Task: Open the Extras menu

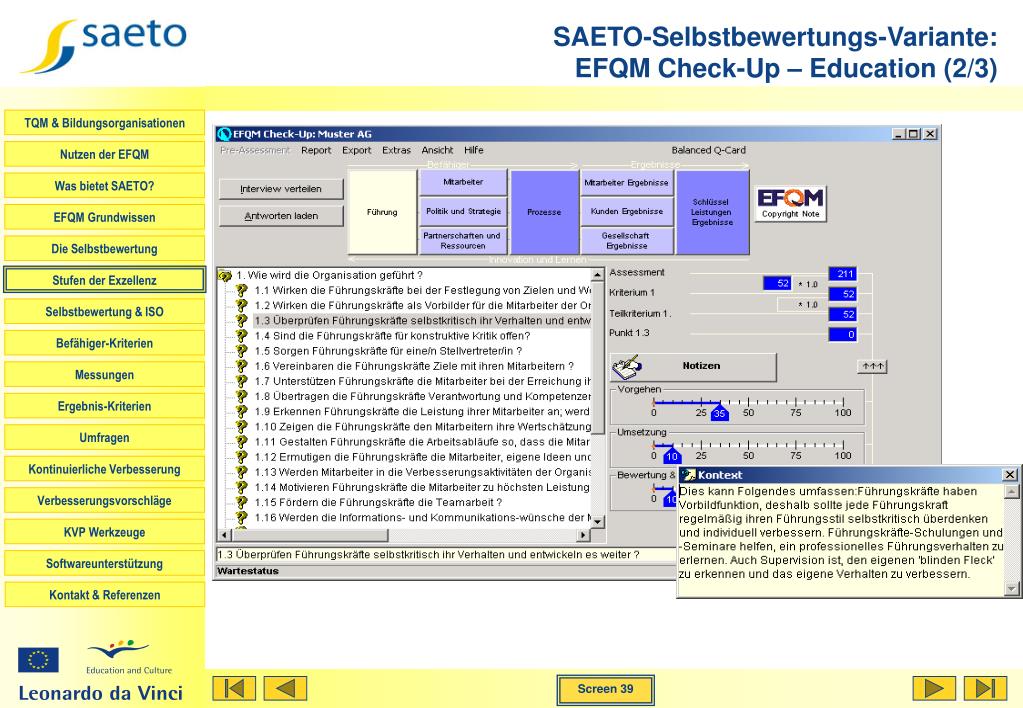Action: click(396, 150)
